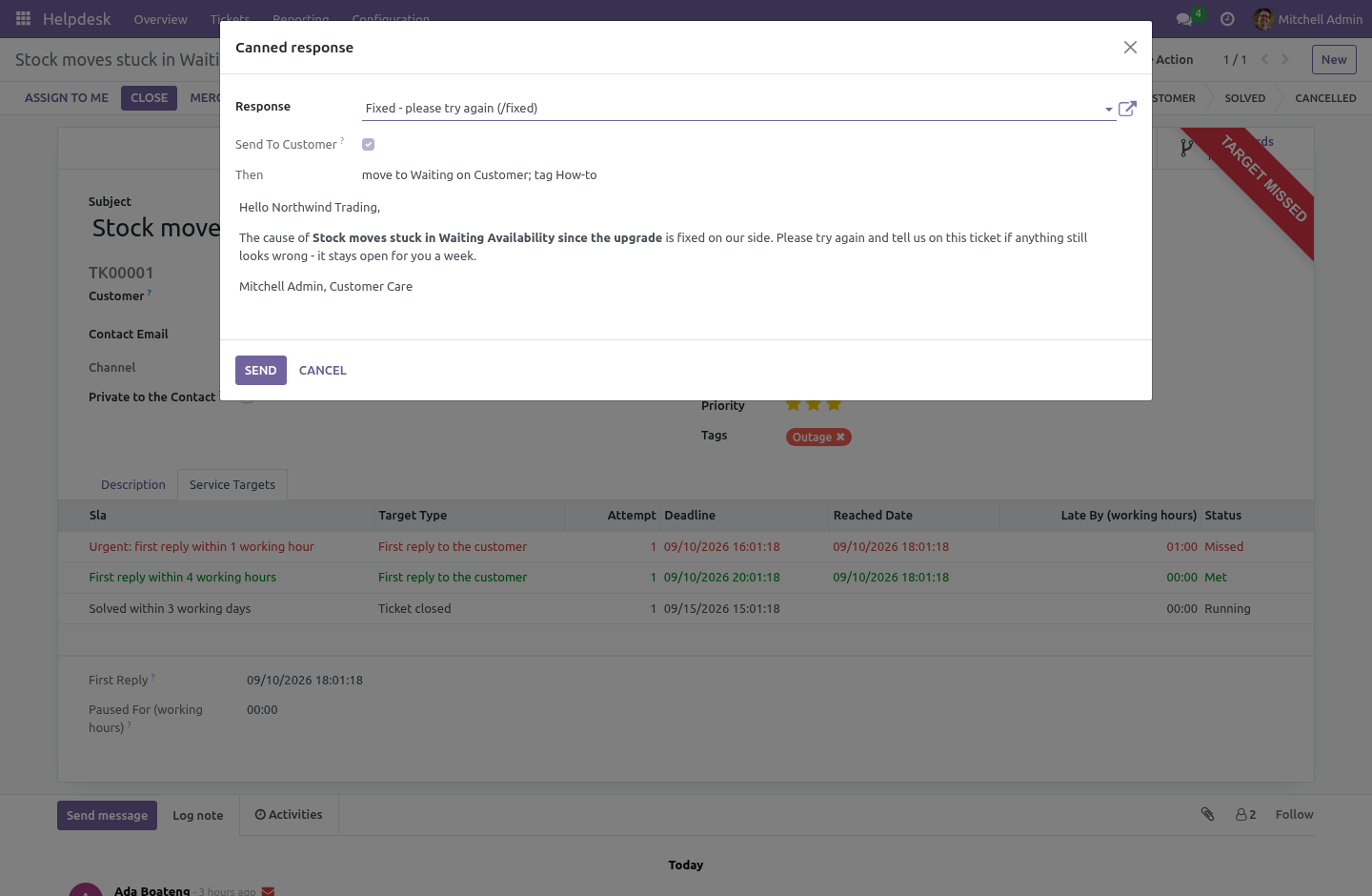Open Mitchell Admin user avatar menu

point(1308,19)
